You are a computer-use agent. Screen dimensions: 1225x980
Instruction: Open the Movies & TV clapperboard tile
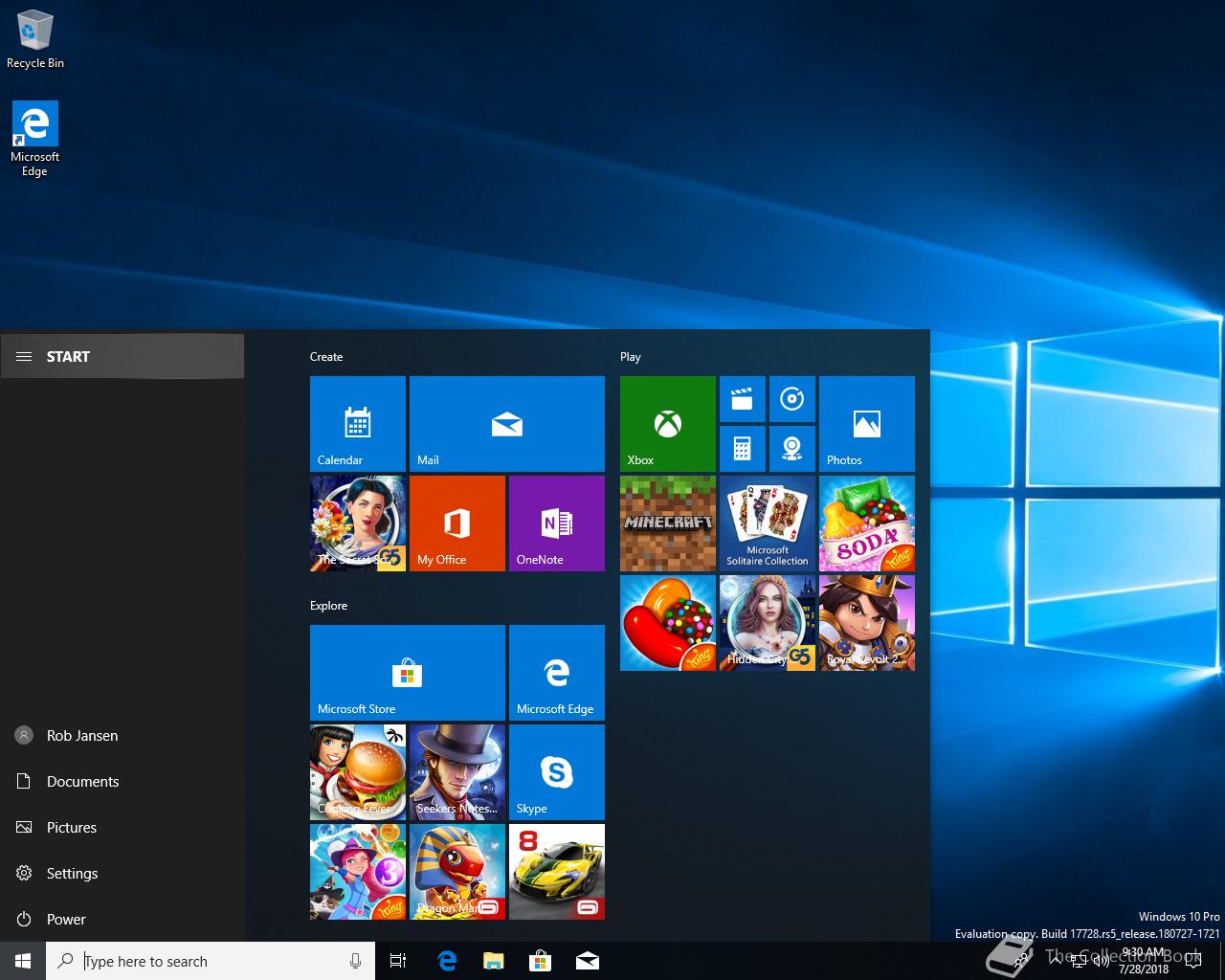coord(743,399)
